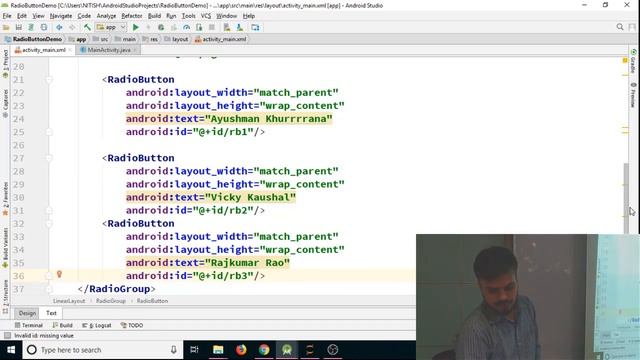
Task: Open the Navigate menu
Action: click(61, 16)
